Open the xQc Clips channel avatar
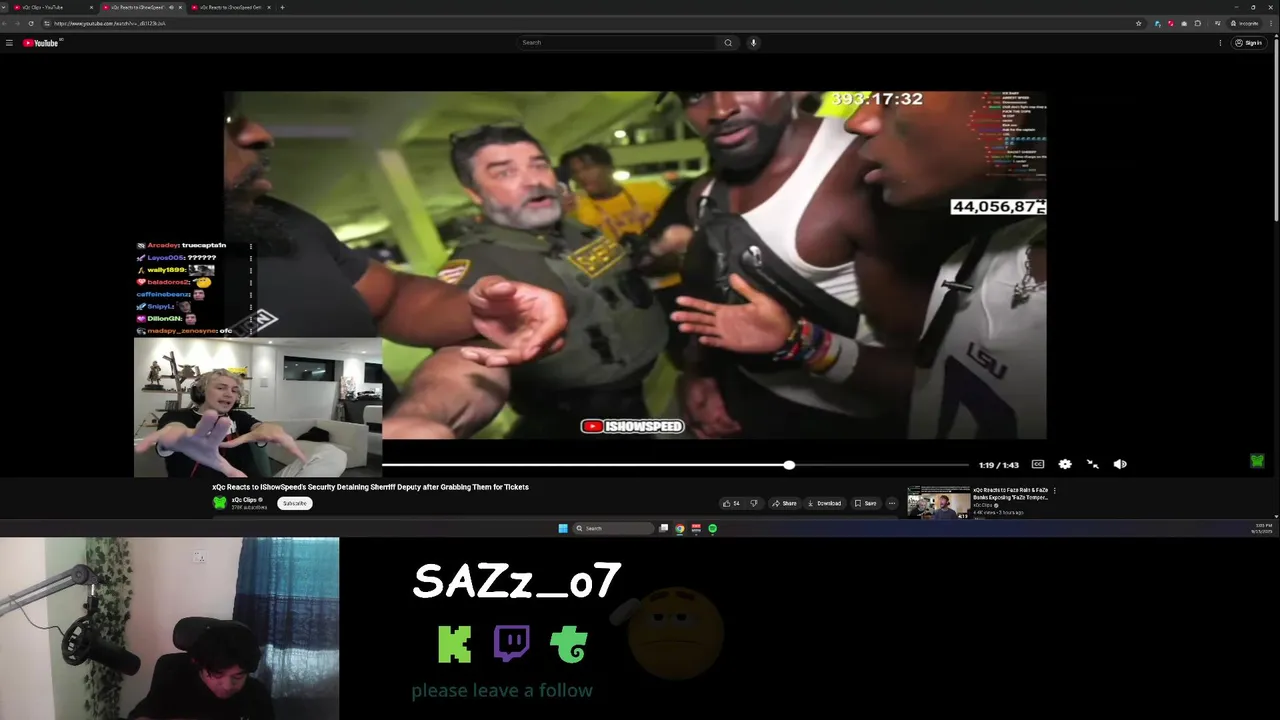 [x=219, y=503]
